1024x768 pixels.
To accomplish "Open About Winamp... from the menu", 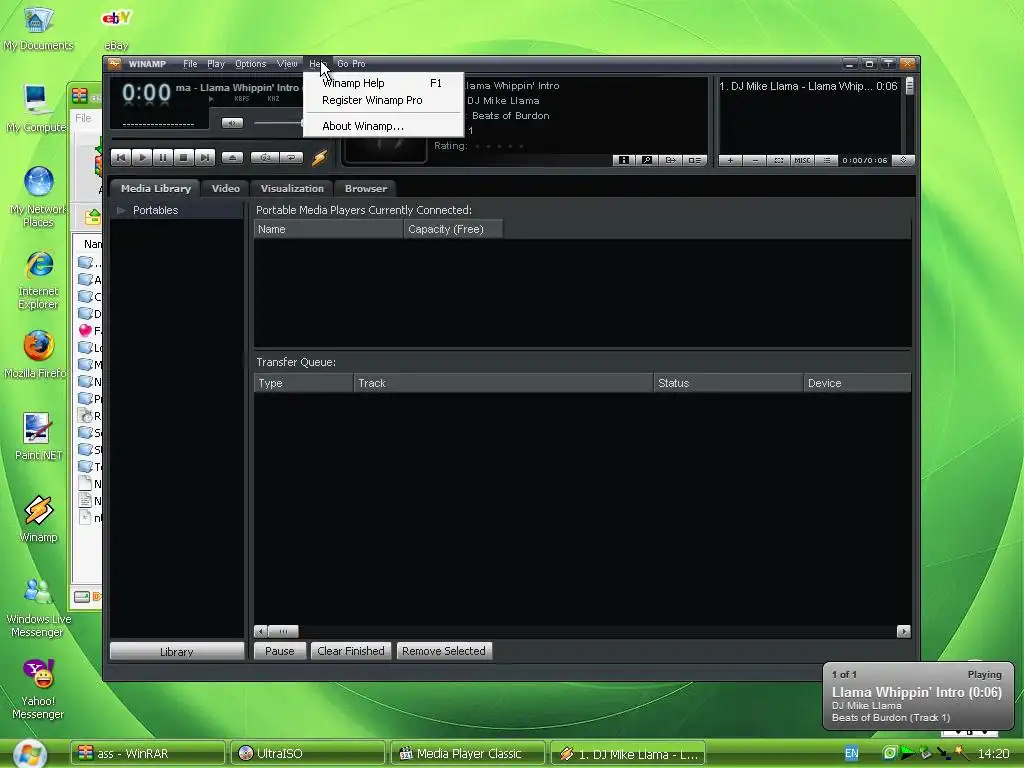I will click(383, 126).
